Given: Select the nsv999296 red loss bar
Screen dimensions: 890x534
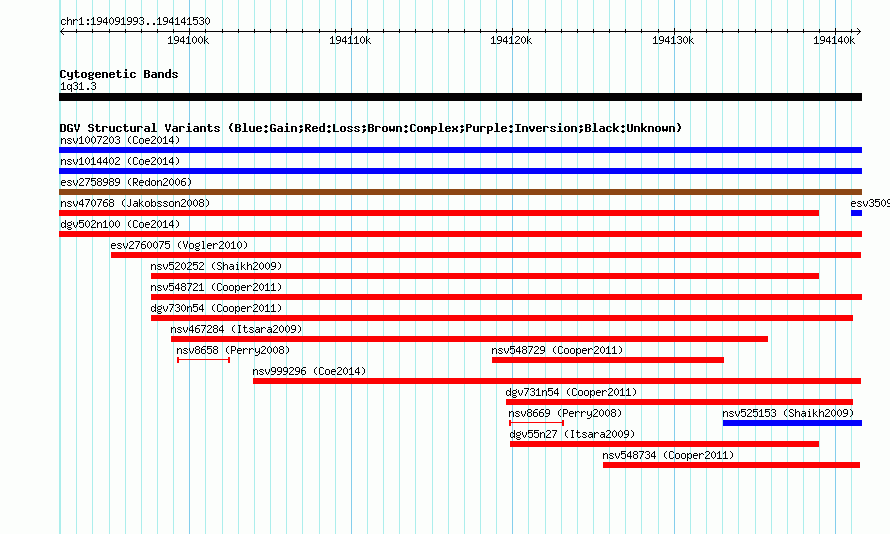Looking at the screenshot, I should (x=557, y=381).
